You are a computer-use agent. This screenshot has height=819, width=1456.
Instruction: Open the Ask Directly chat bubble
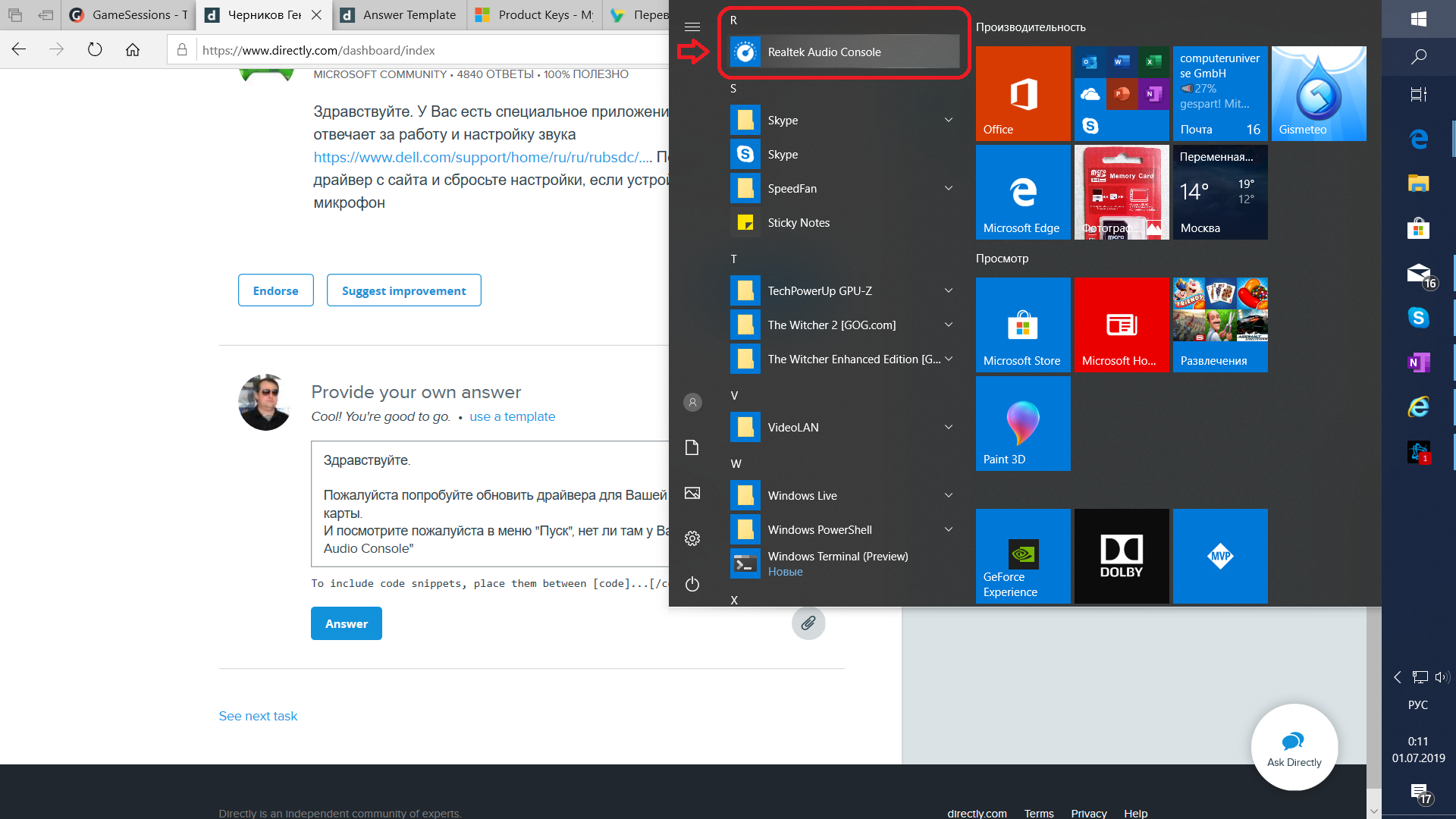[1294, 748]
